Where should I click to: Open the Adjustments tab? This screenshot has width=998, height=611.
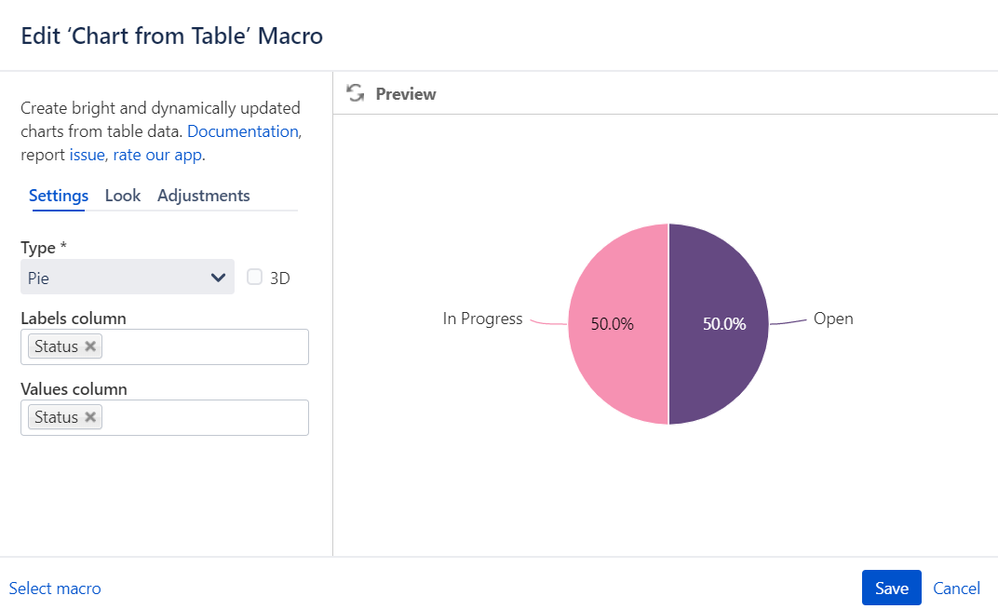[x=203, y=195]
